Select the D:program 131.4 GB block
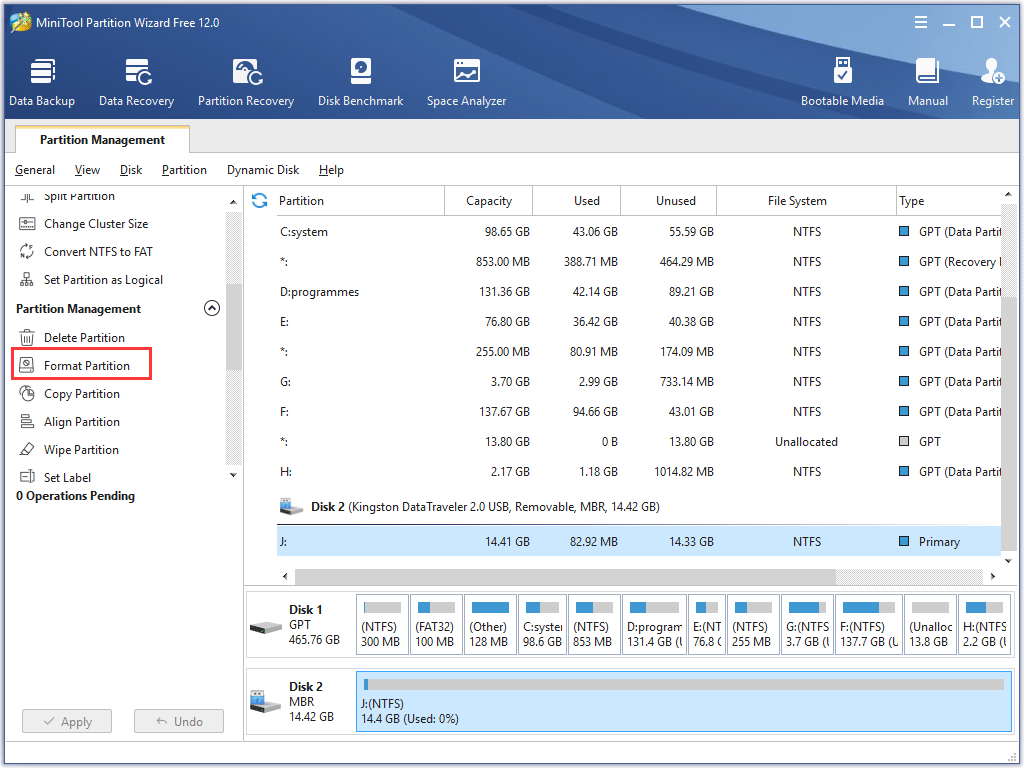This screenshot has height=768, width=1024. (654, 625)
